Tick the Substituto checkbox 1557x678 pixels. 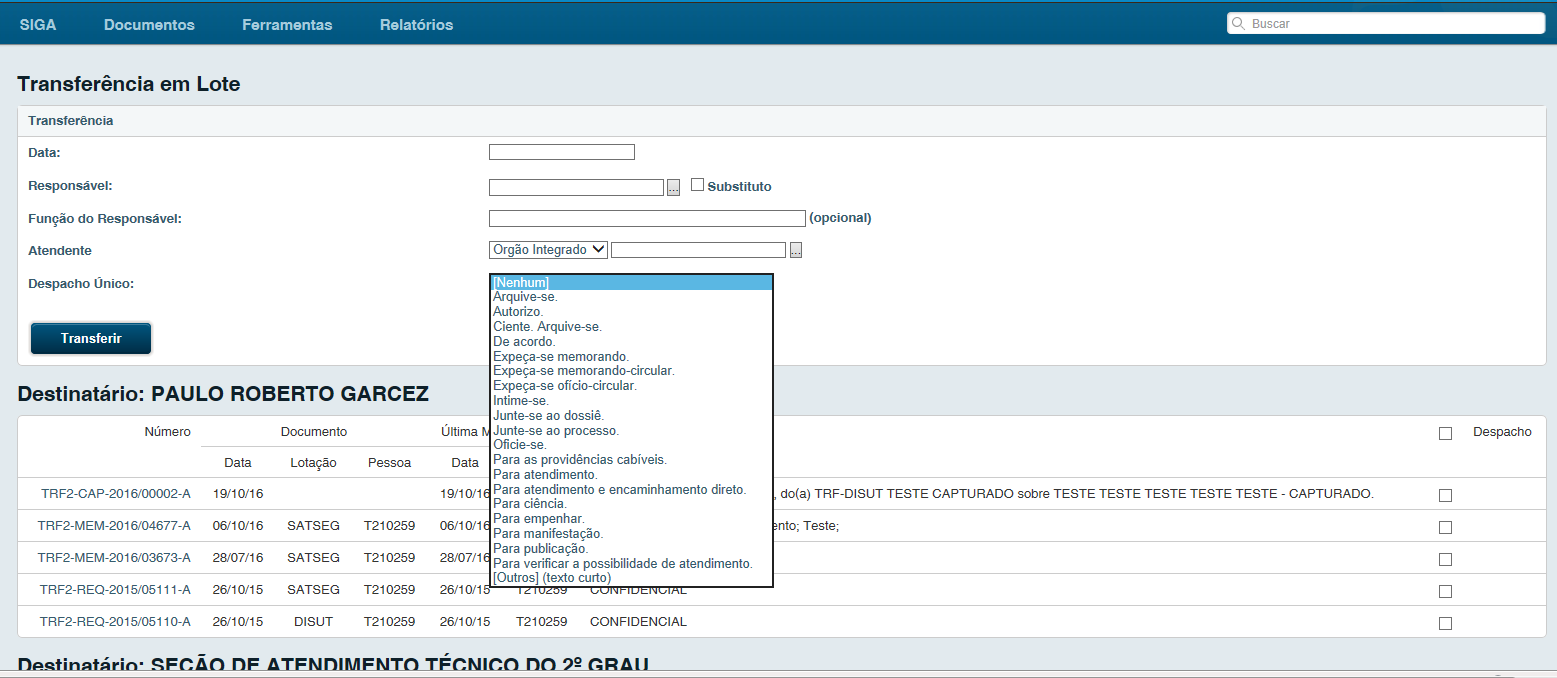click(x=698, y=185)
